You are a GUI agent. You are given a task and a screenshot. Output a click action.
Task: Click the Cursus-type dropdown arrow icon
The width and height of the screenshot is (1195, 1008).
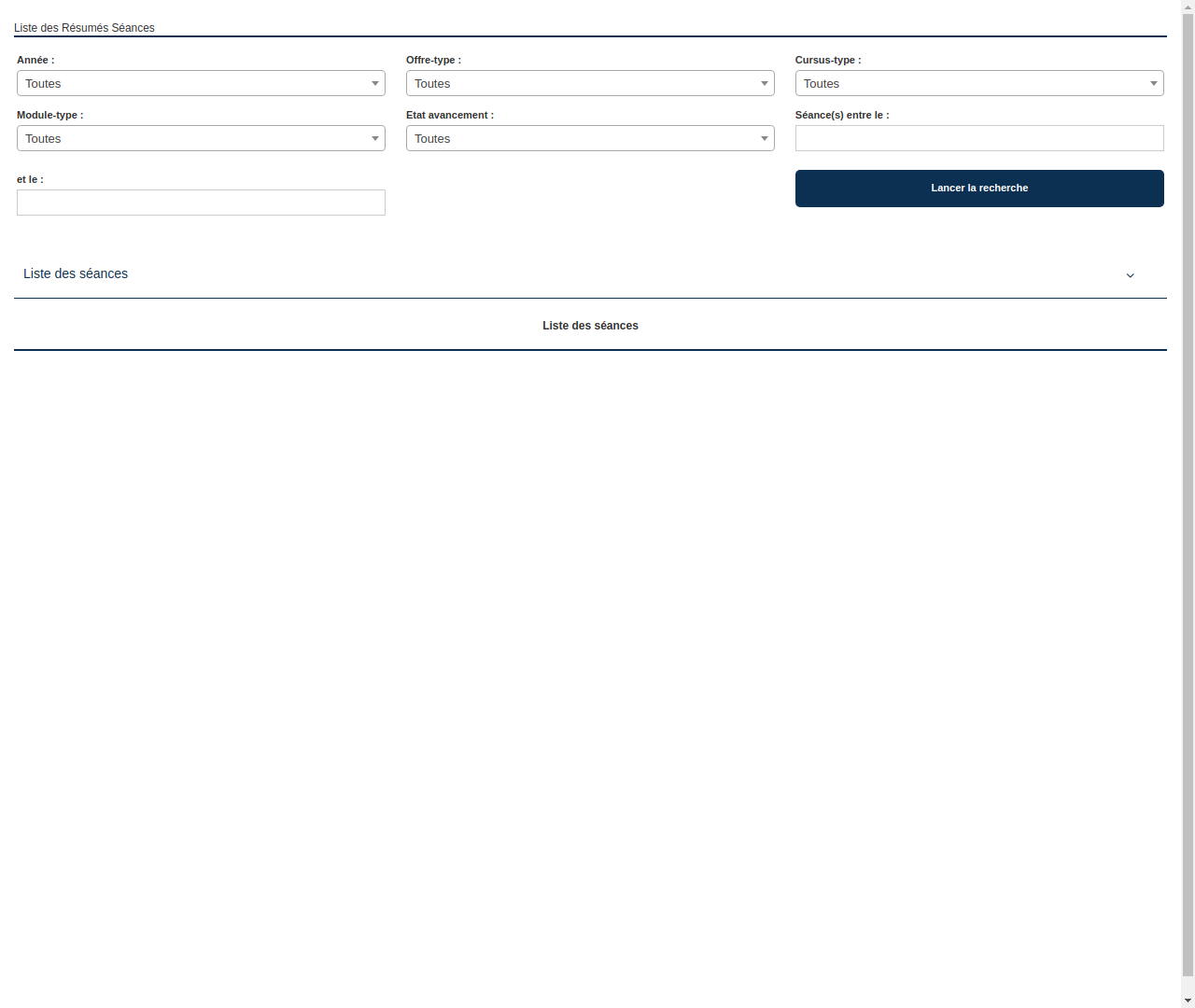point(1154,83)
